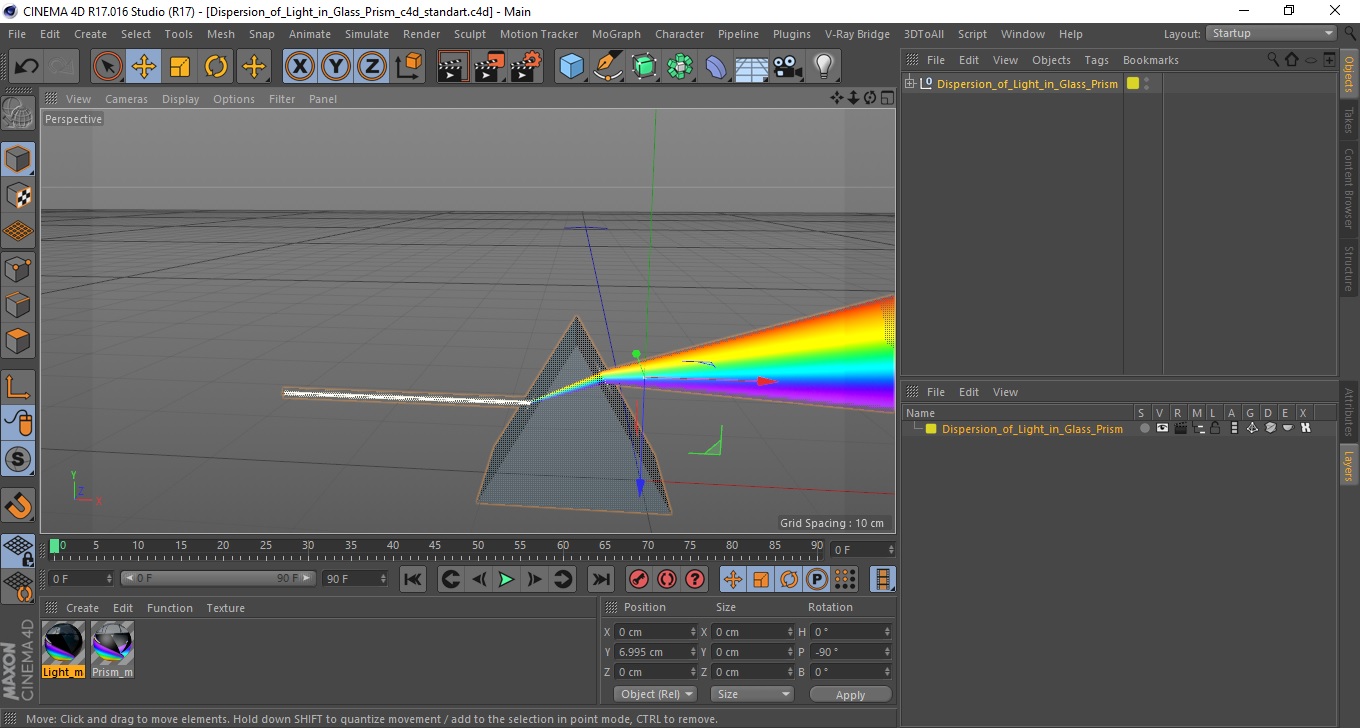
Task: Play the animation forwards
Action: point(507,579)
